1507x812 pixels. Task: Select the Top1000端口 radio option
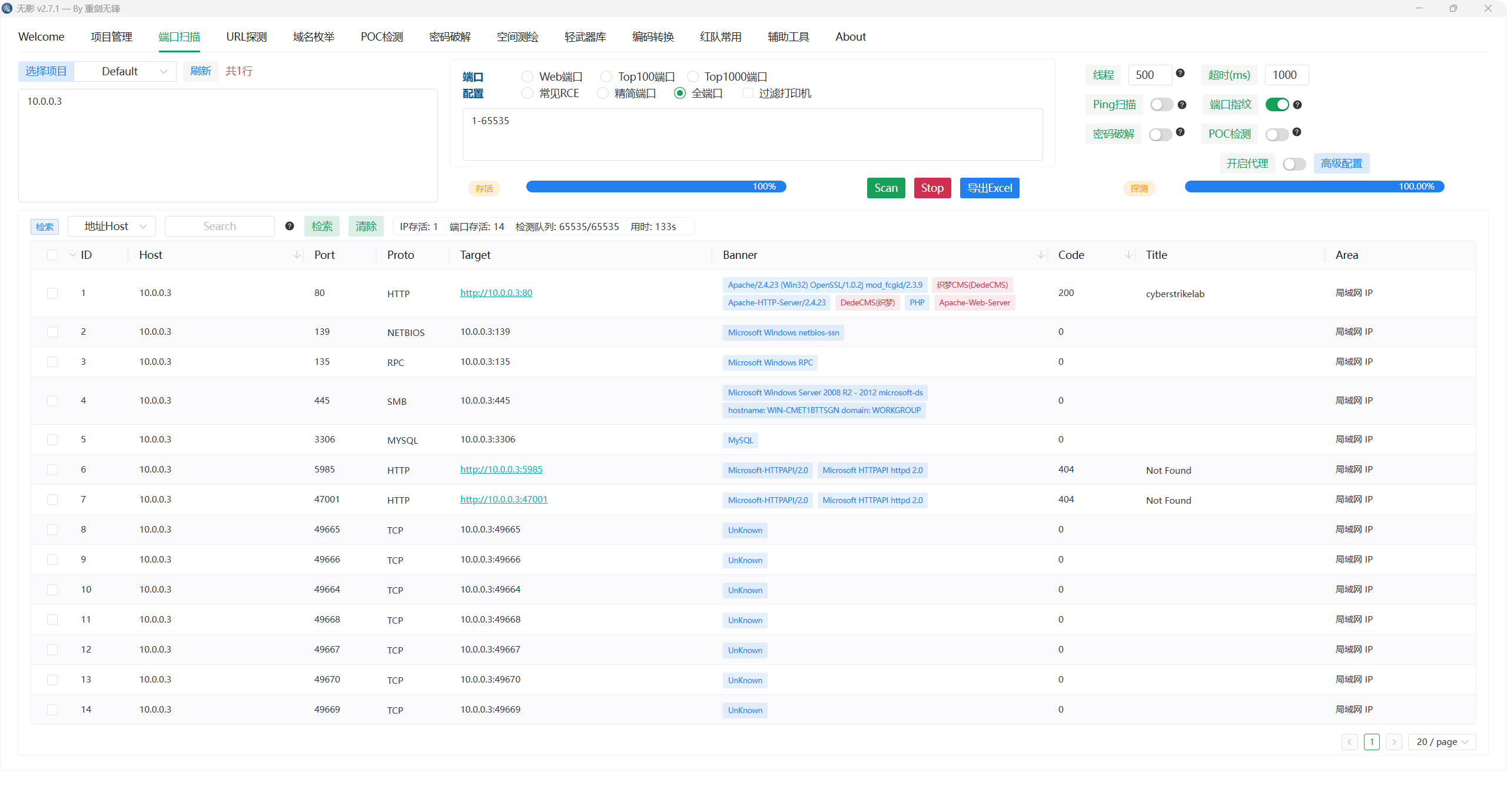point(693,76)
